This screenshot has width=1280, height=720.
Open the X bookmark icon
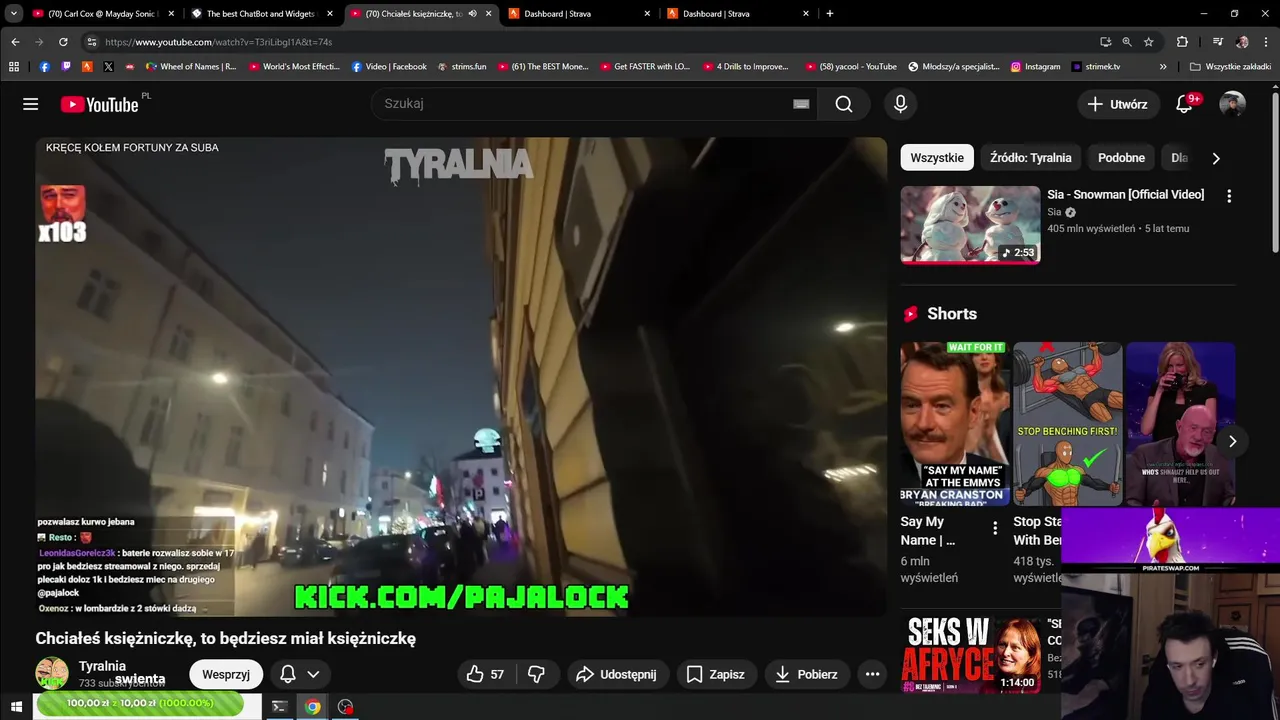pos(108,67)
